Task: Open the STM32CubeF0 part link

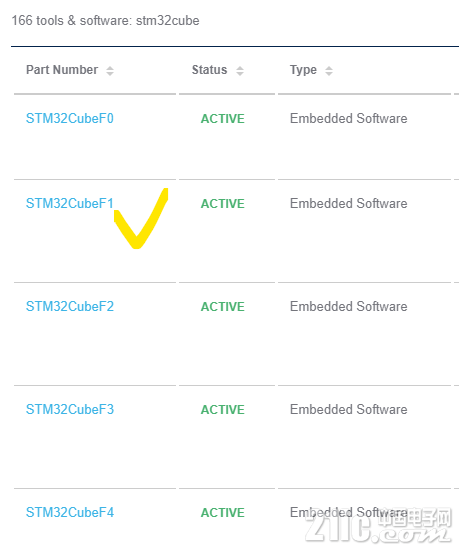Action: 70,118
